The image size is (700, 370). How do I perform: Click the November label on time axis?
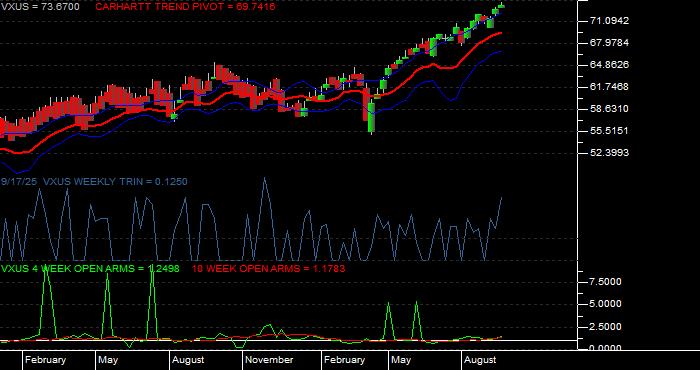coord(270,360)
